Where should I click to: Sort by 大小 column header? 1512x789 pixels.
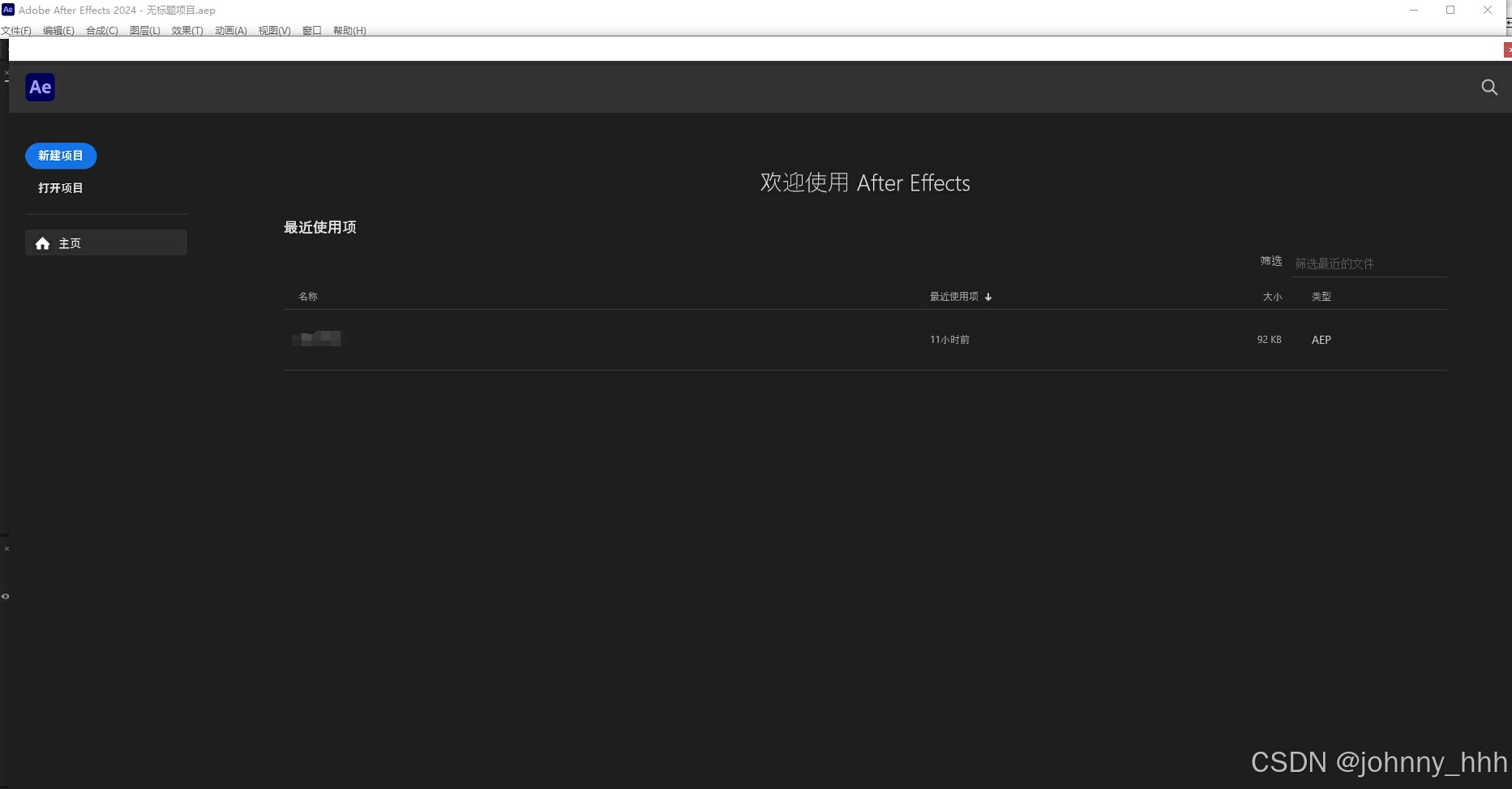tap(1272, 297)
